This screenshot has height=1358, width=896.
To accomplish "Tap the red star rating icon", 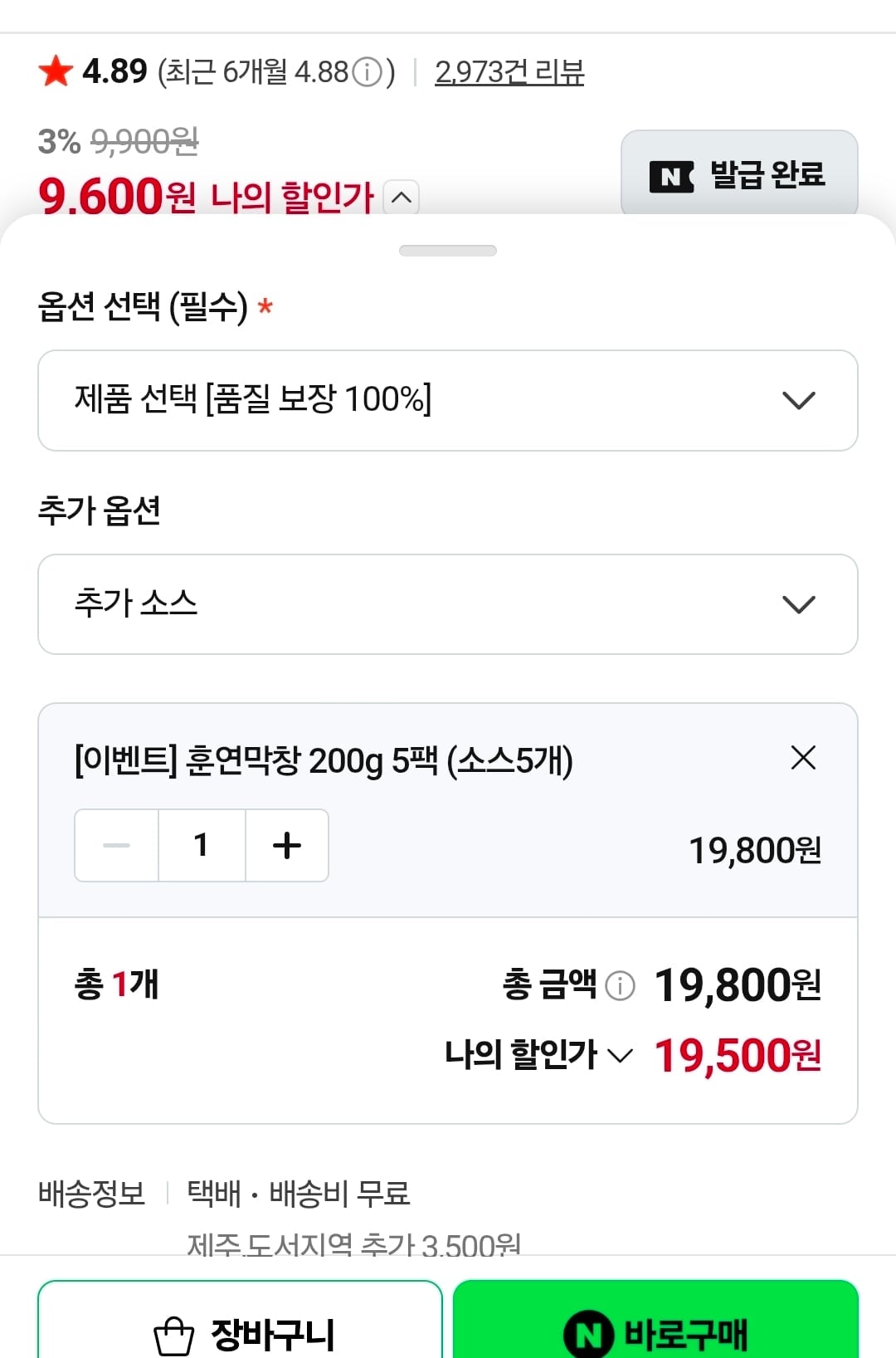I will [x=56, y=71].
